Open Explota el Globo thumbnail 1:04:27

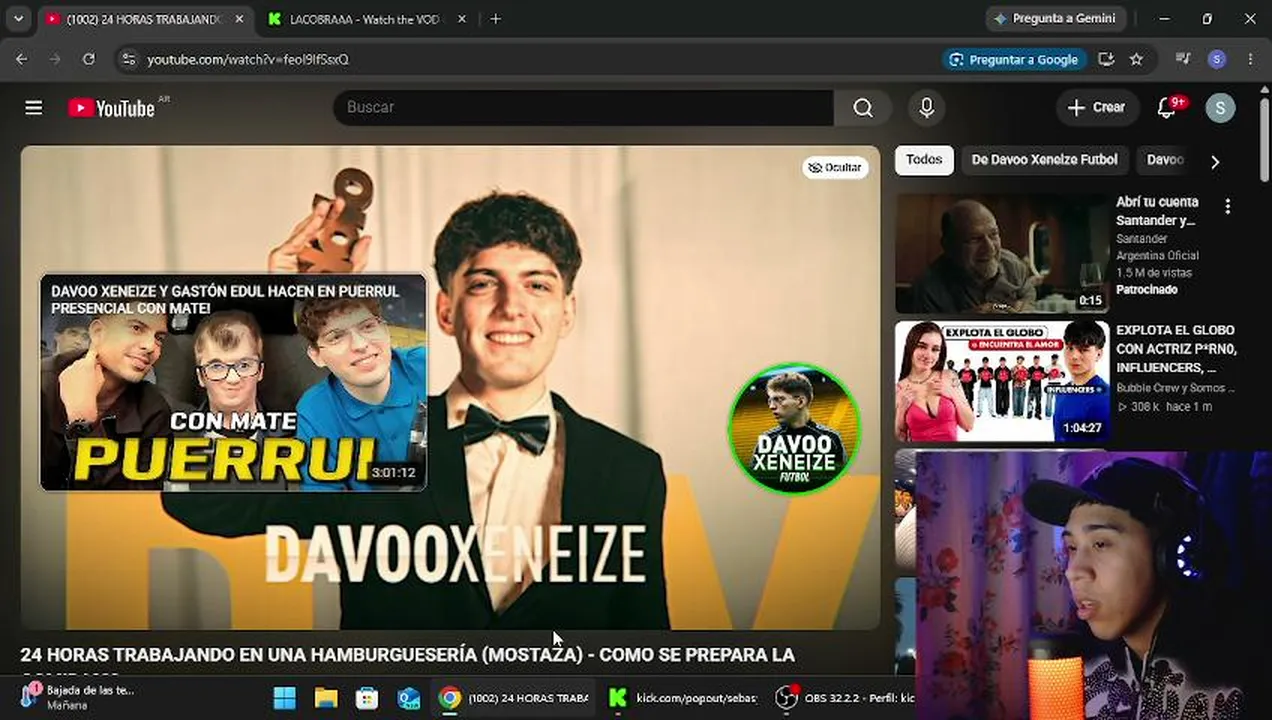pyautogui.click(x=1002, y=381)
